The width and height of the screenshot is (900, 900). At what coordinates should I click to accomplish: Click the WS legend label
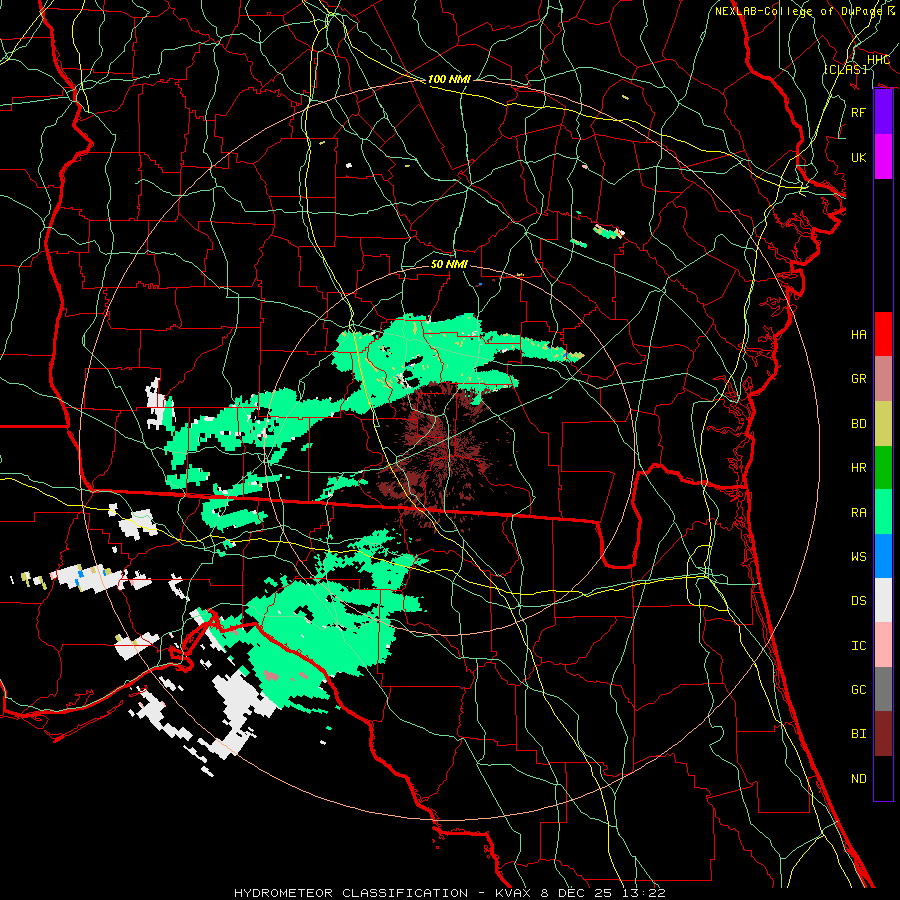tap(858, 556)
